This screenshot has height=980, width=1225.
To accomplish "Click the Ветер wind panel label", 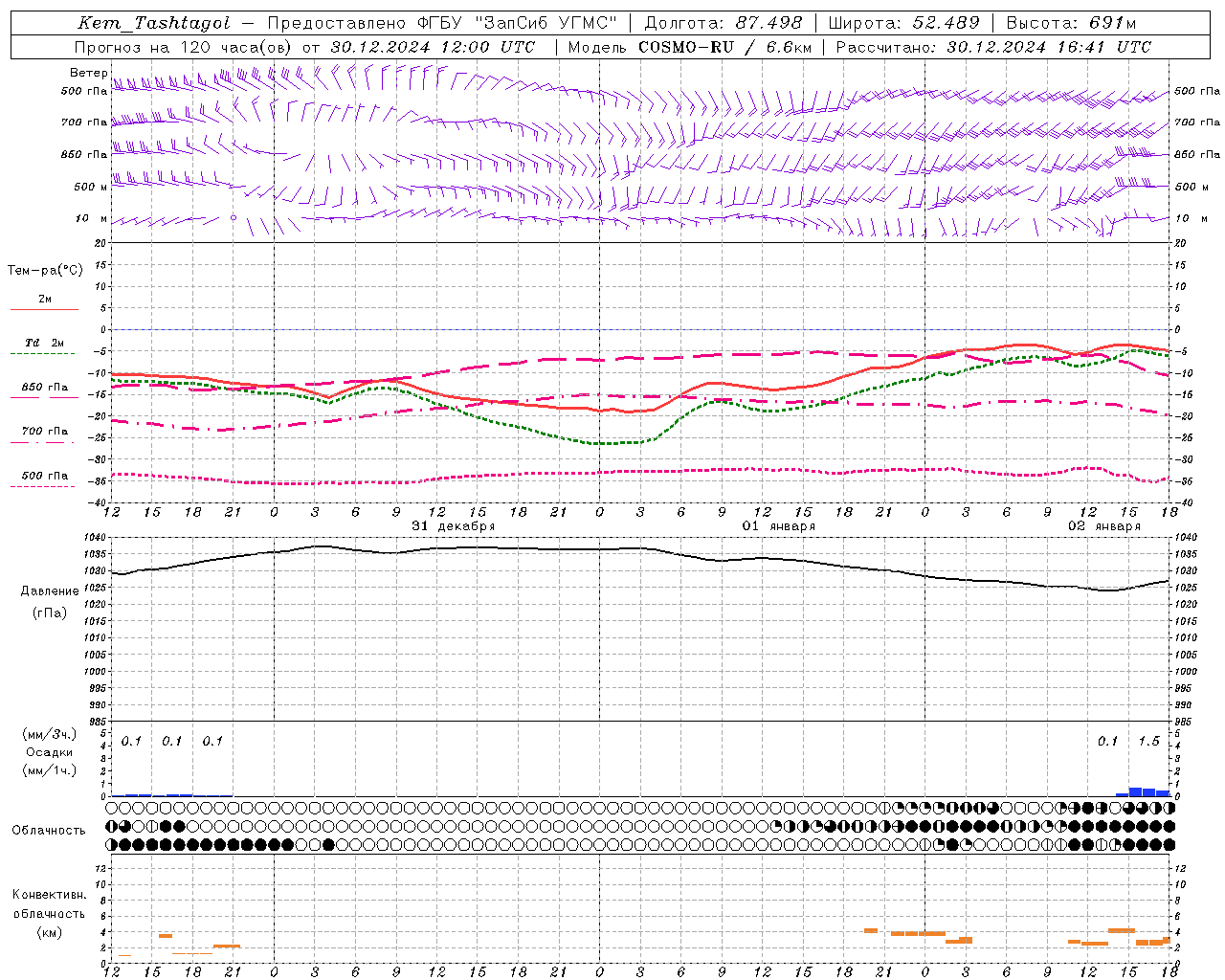I will 88,73.
